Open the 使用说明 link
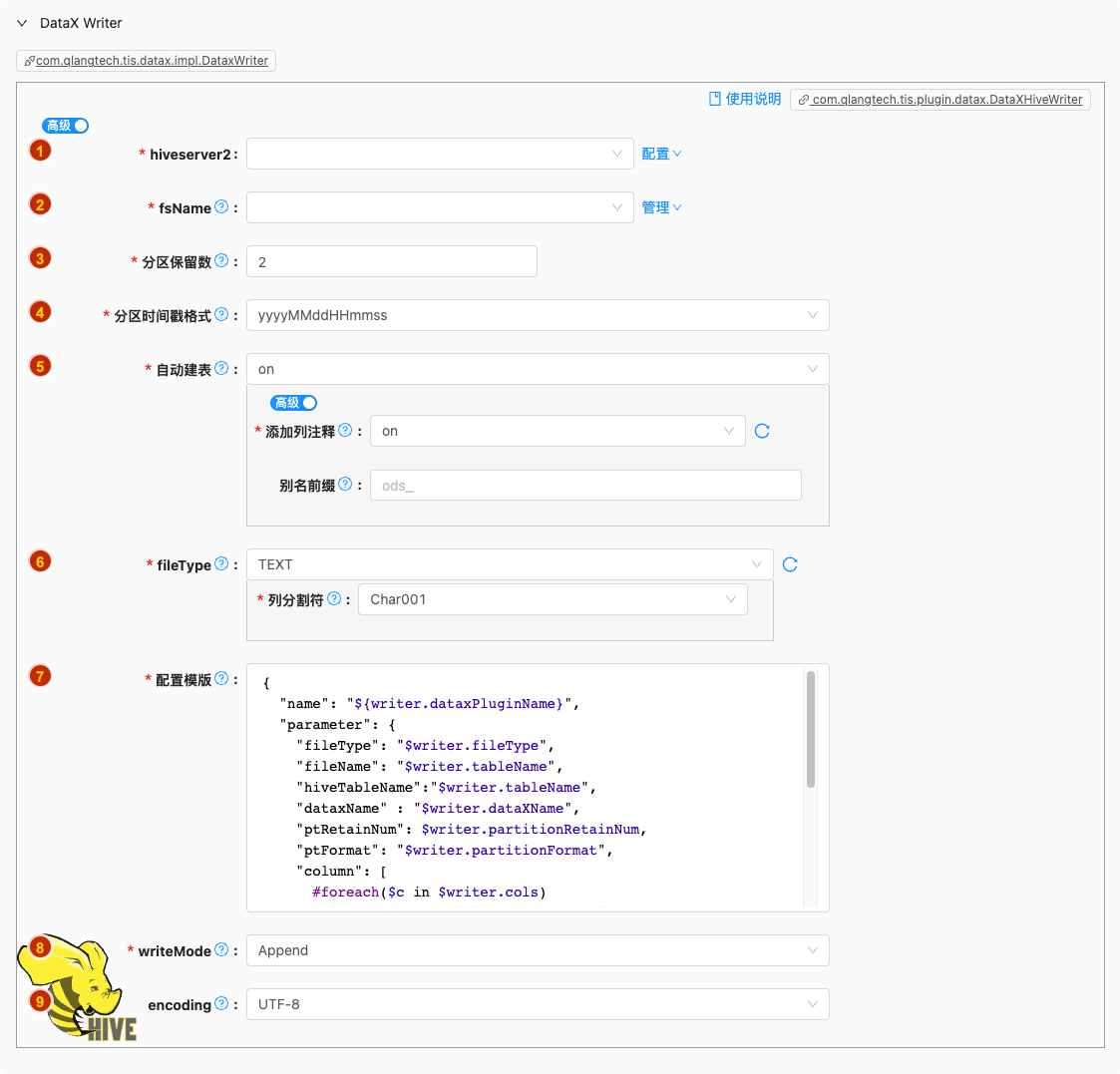1120x1074 pixels. pyautogui.click(x=745, y=99)
